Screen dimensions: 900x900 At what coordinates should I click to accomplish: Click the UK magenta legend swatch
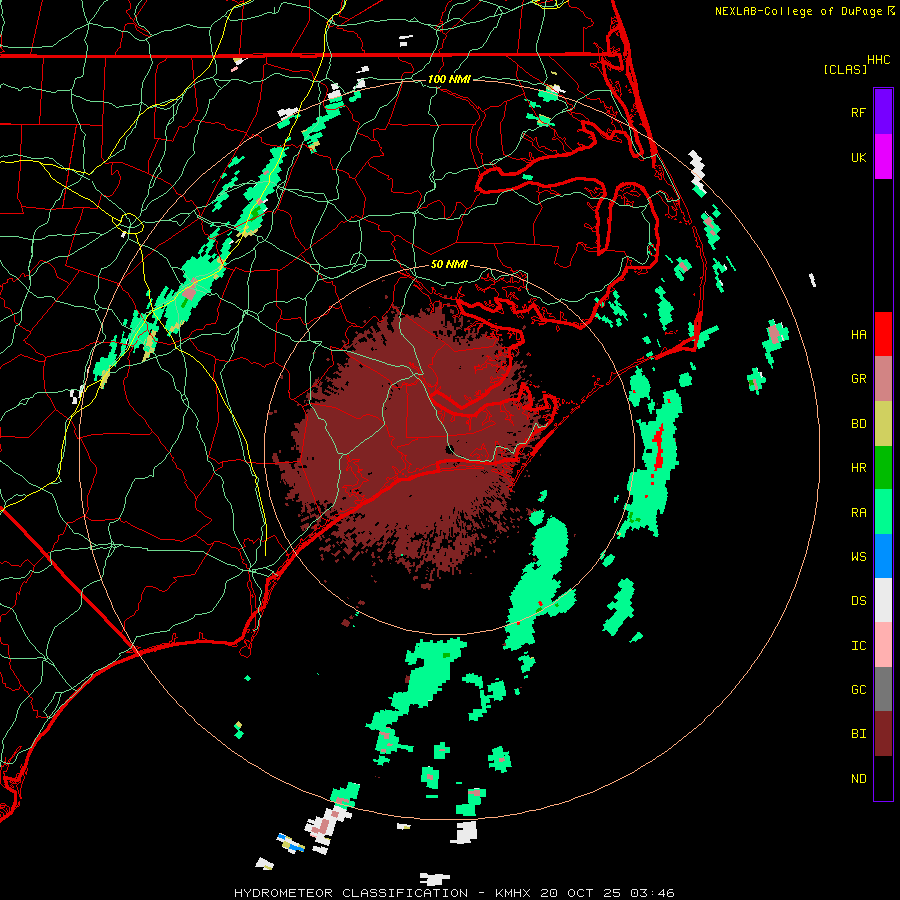(883, 157)
